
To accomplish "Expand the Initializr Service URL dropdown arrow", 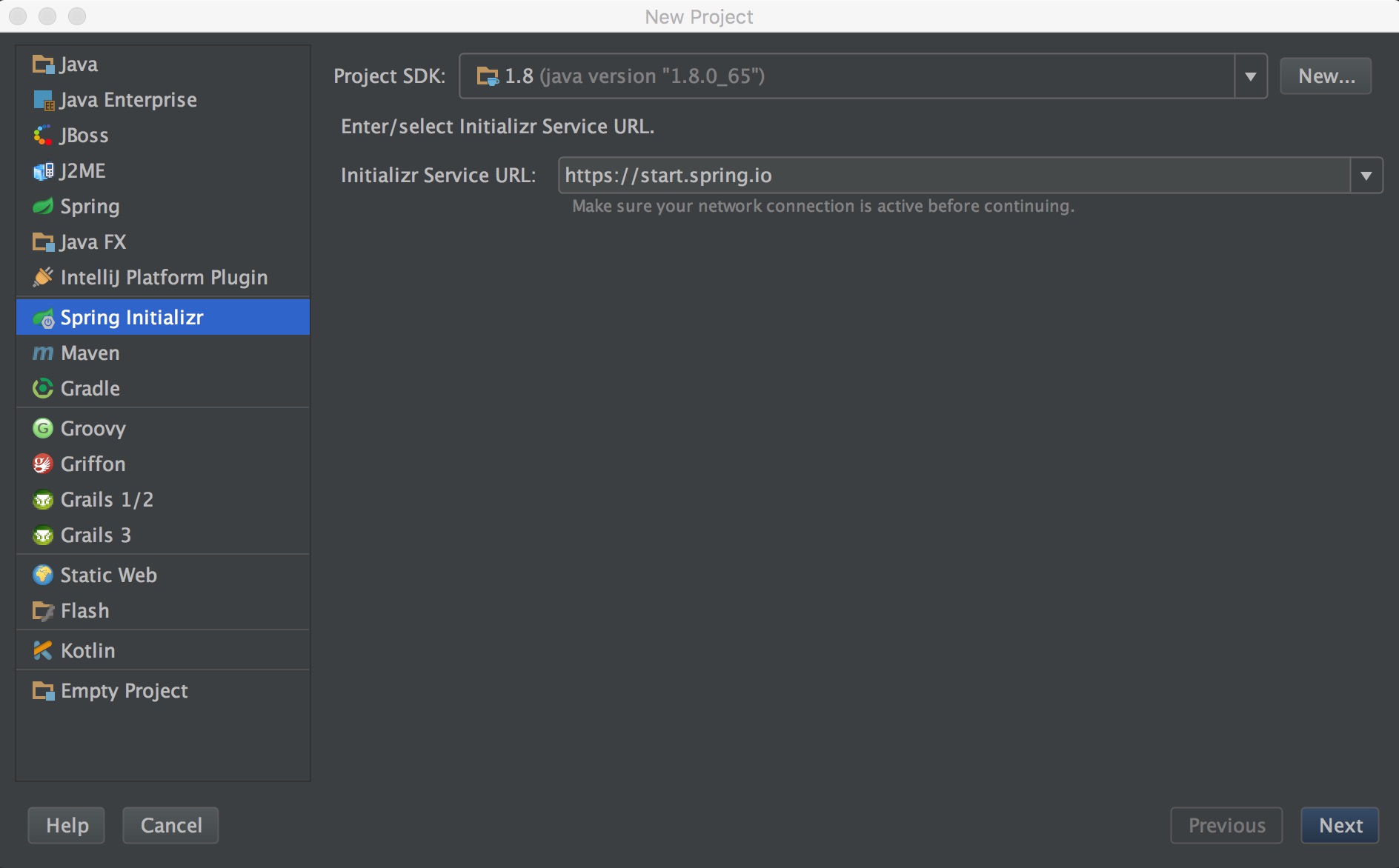I will coord(1366,176).
